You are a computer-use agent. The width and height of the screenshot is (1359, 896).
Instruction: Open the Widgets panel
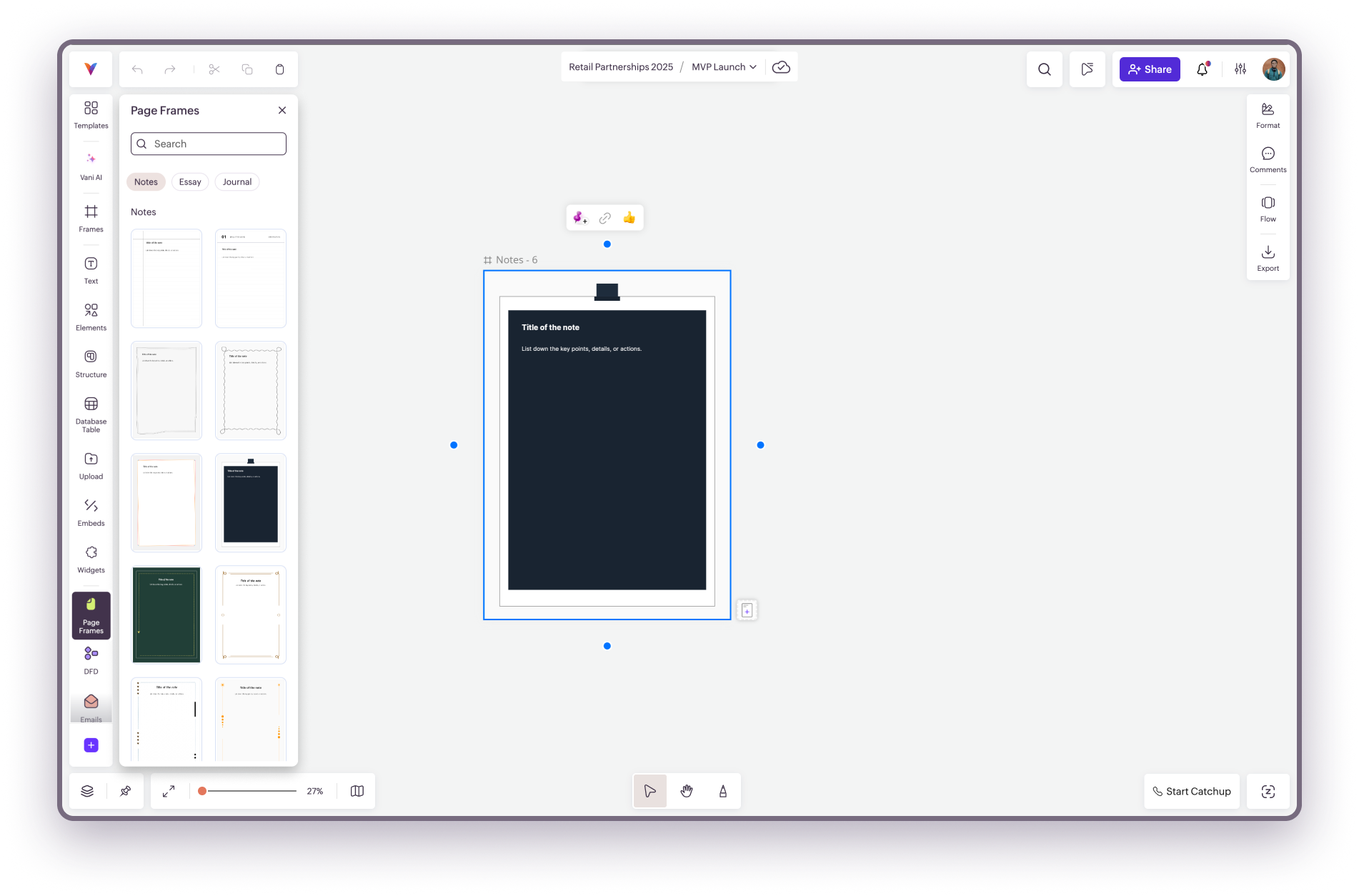click(91, 560)
